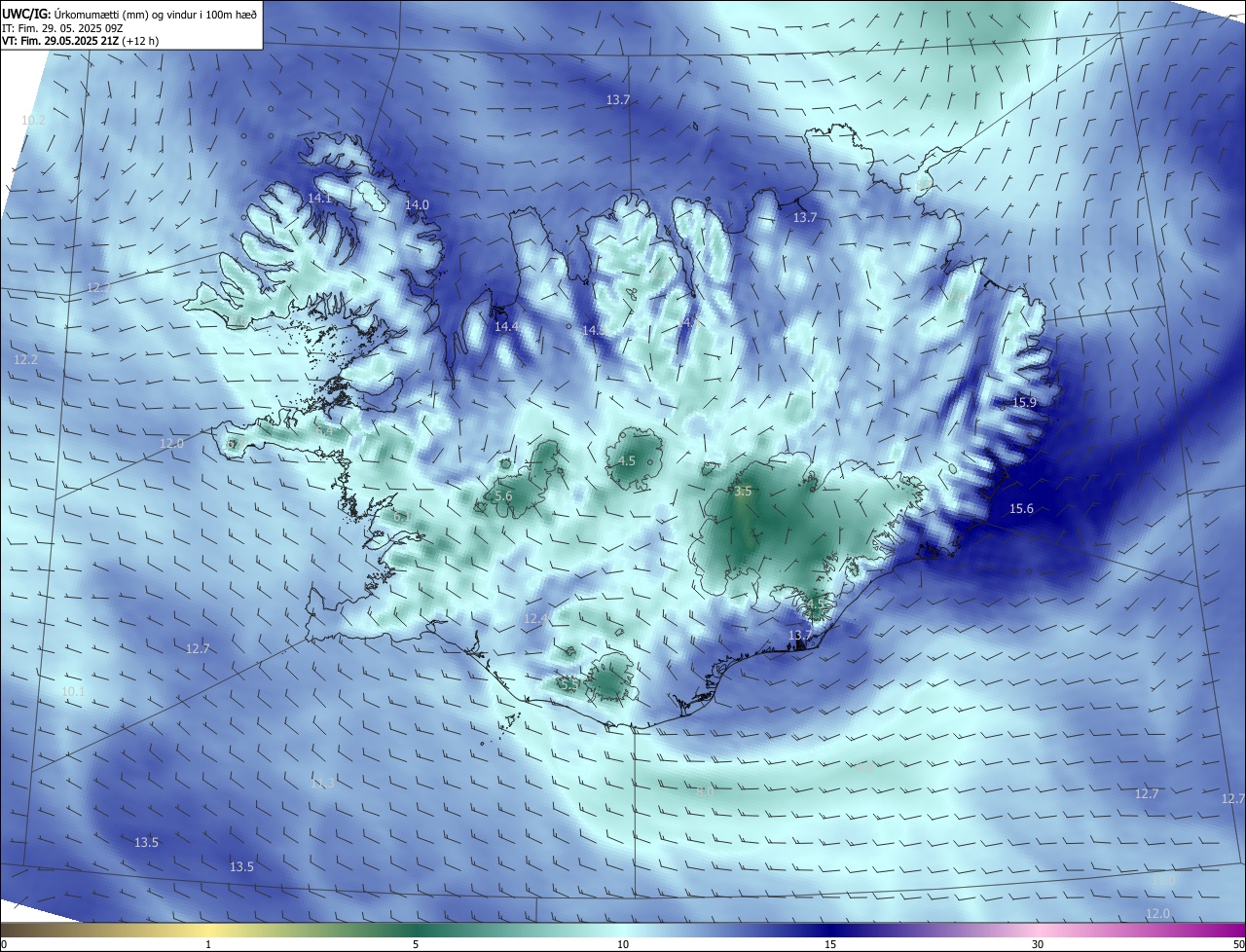Select the 14.1 value over the Westfjords

319,198
